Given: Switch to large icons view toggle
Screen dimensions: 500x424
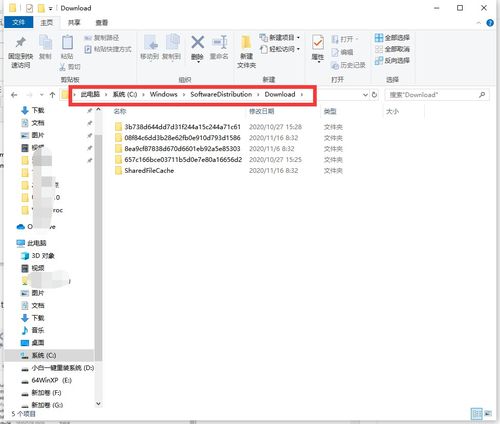Looking at the screenshot, I should [x=488, y=413].
